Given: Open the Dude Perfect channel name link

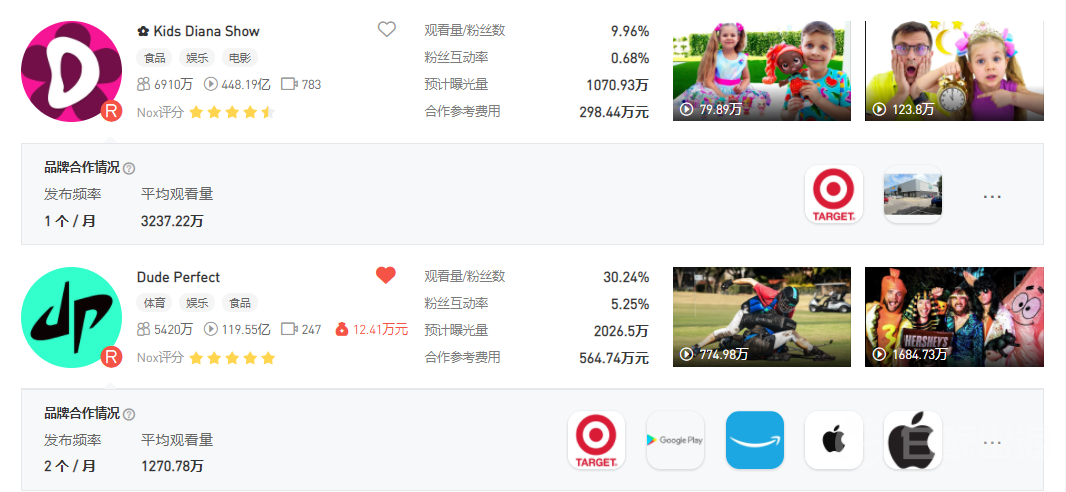Looking at the screenshot, I should pyautogui.click(x=178, y=277).
